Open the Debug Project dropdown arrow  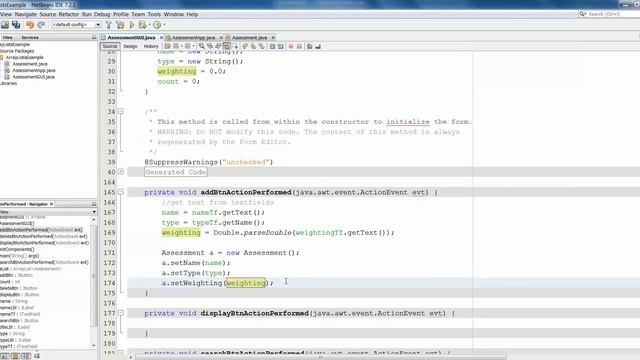[149, 25]
